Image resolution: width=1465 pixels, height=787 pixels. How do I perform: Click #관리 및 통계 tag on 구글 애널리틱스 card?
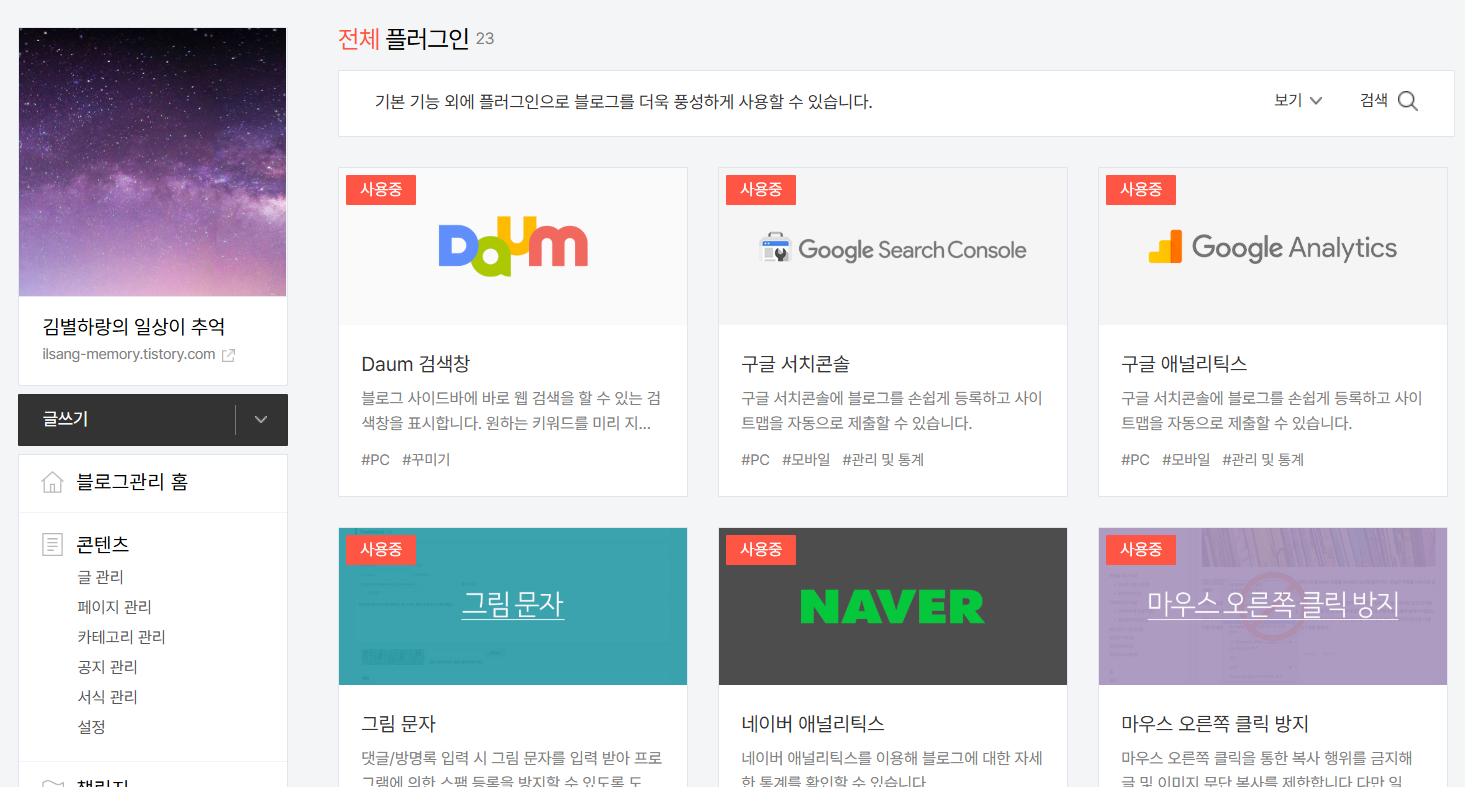click(x=1263, y=460)
